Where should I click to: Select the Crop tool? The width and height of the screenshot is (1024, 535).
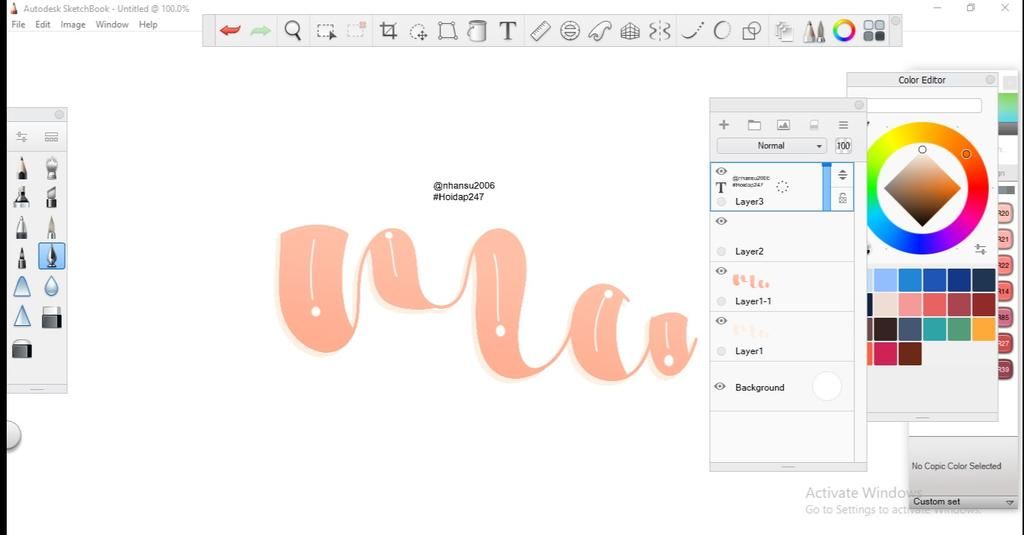point(388,31)
